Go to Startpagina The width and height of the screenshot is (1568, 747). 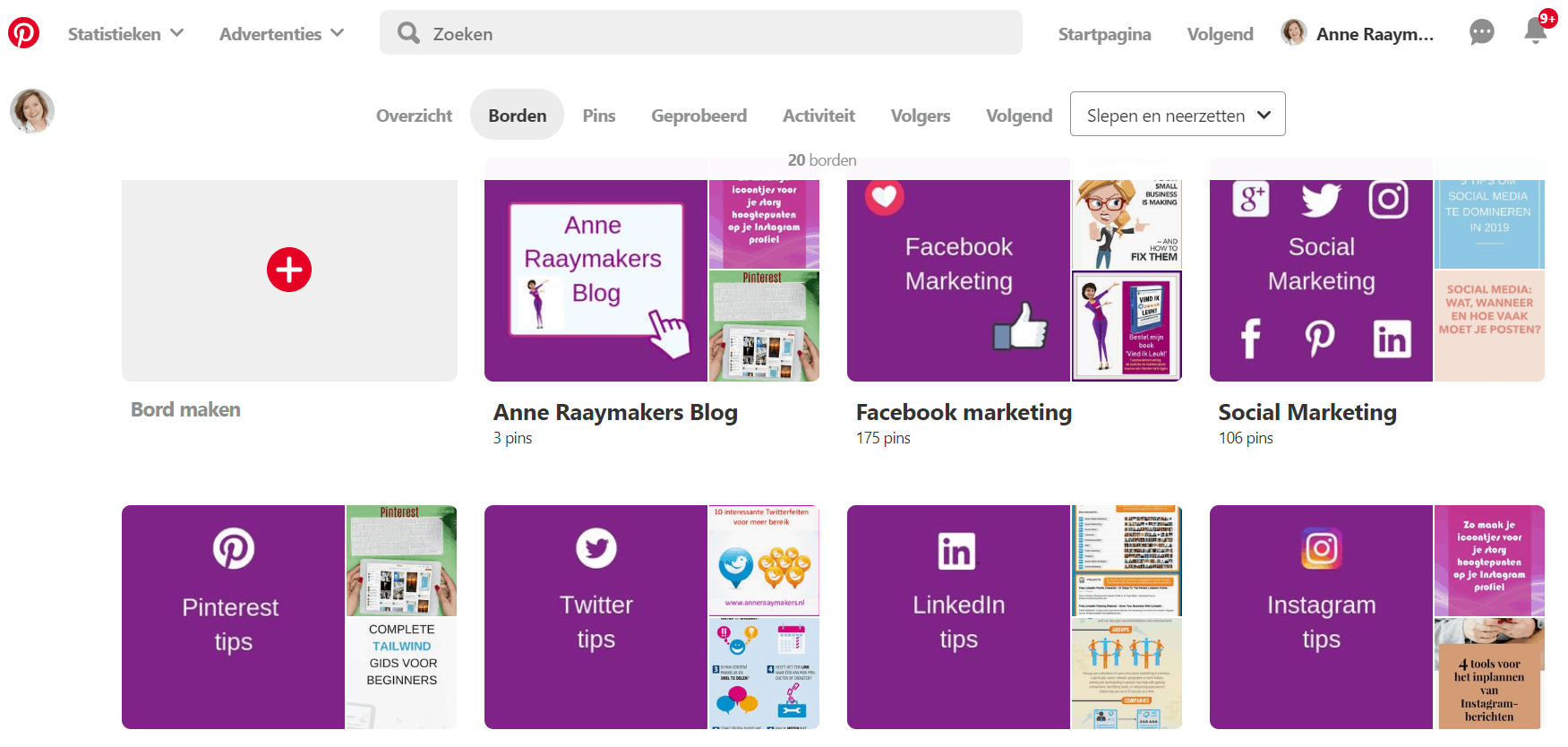[1104, 34]
